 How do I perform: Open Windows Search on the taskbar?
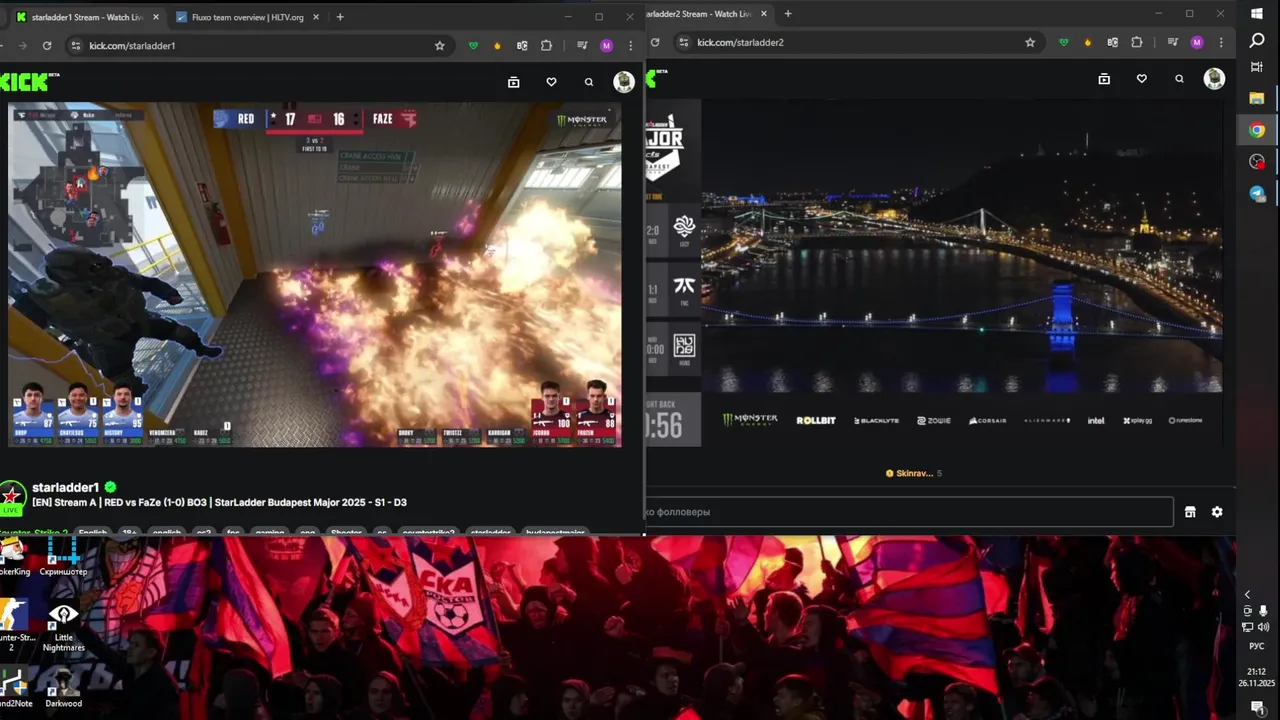pyautogui.click(x=1257, y=41)
